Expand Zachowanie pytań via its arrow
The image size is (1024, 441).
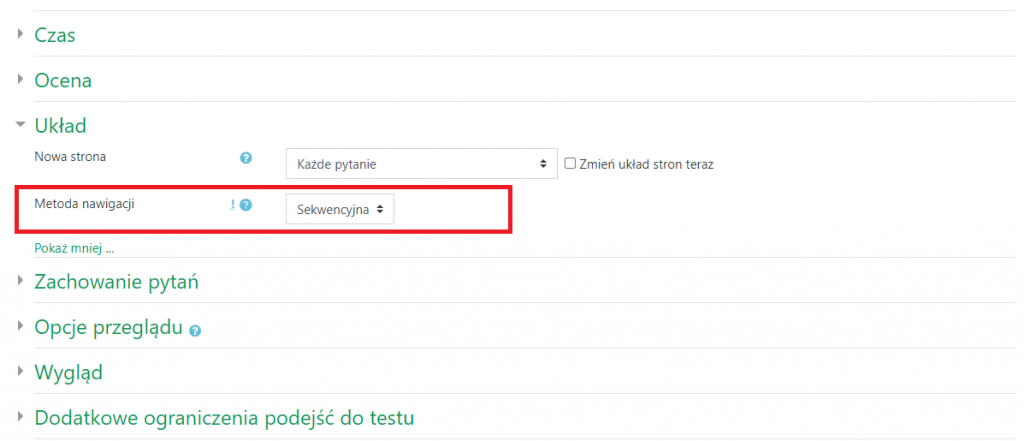(x=21, y=280)
